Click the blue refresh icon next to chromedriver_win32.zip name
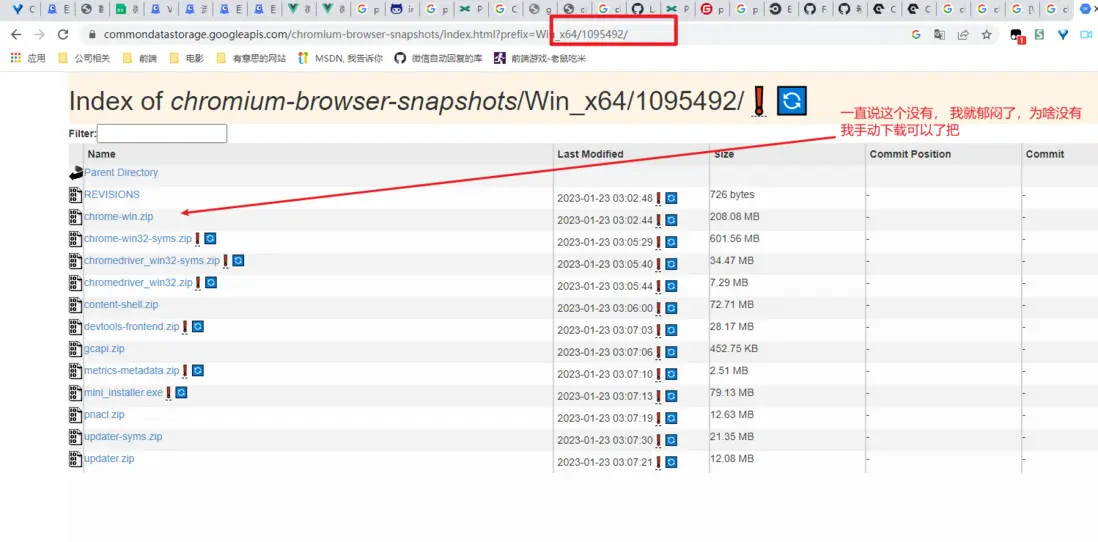Image resolution: width=1098 pixels, height=542 pixels. point(211,282)
